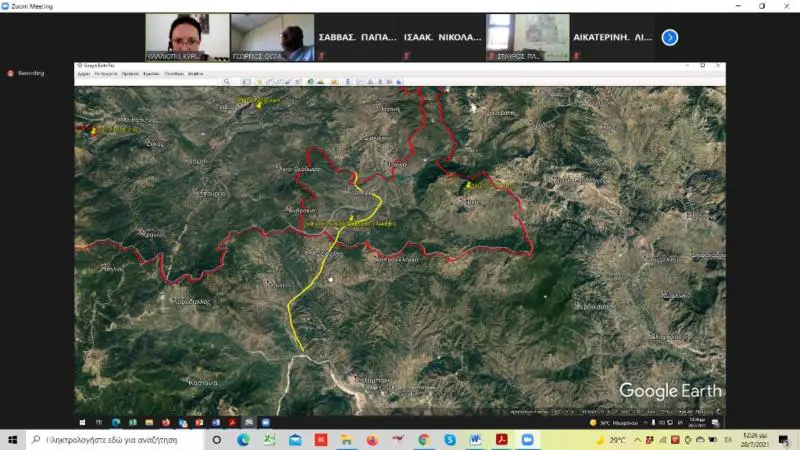Click the sunlight landscape icon in Google Earth toolbar
The width and height of the screenshot is (800, 450).
(x=320, y=82)
